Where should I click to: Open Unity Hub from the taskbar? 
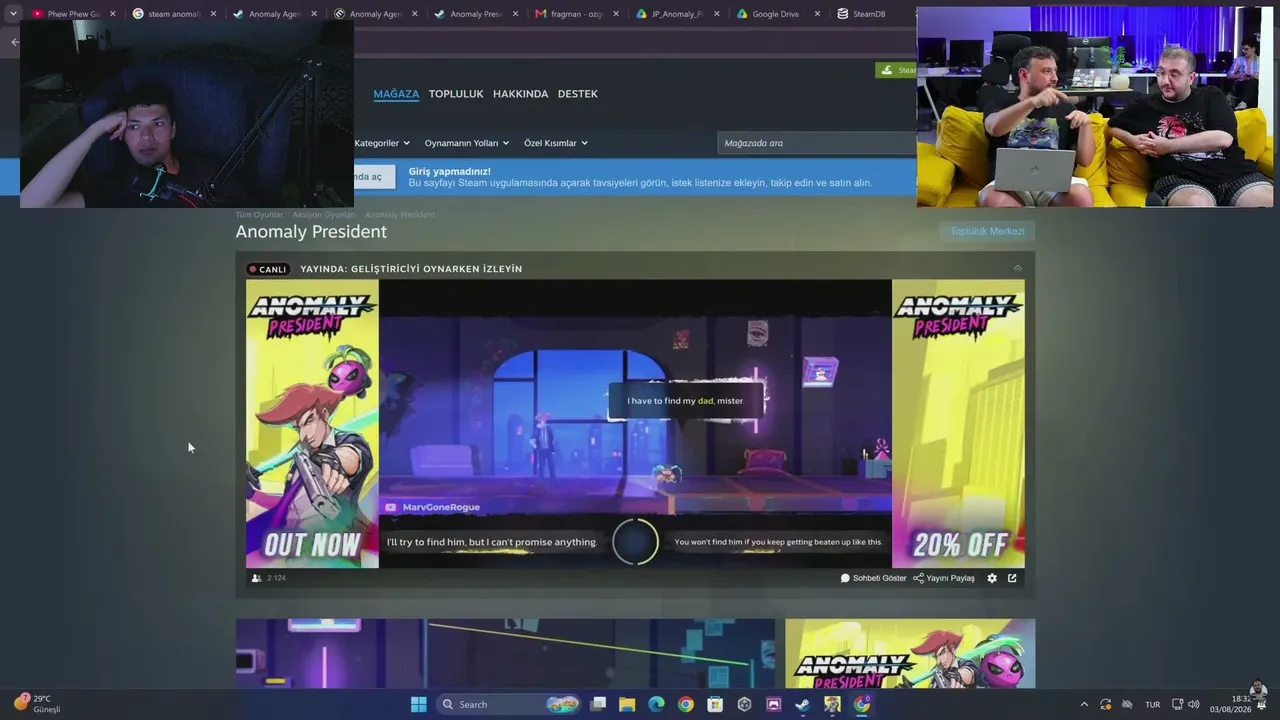coord(744,704)
